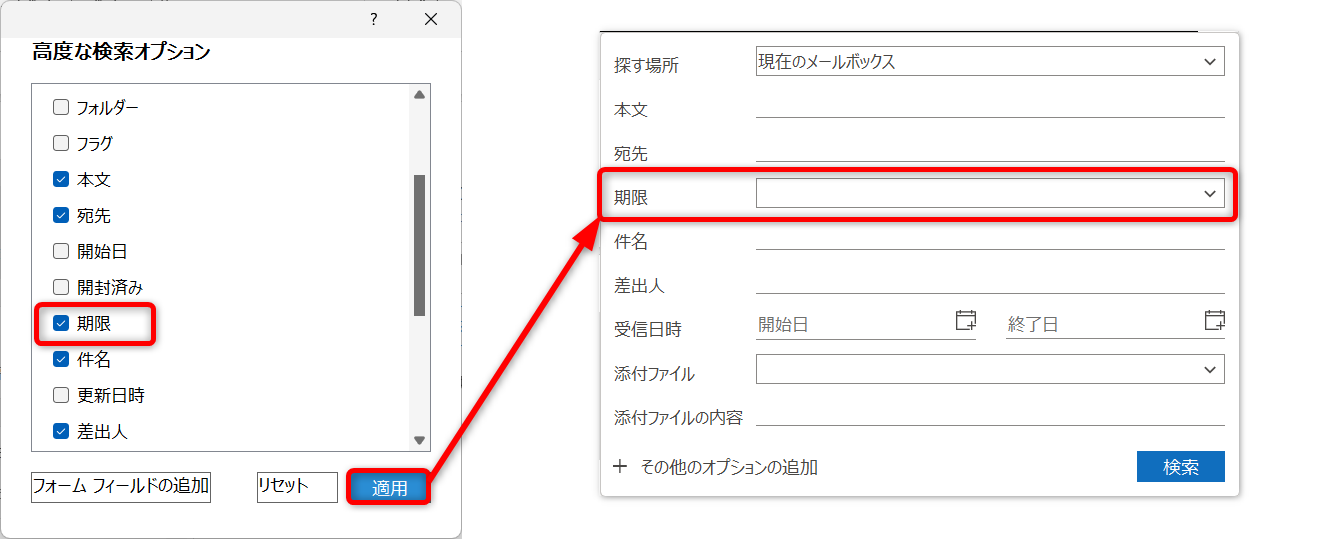This screenshot has height=541, width=1344.
Task: Click the plus icon to add other options
Action: click(x=620, y=466)
